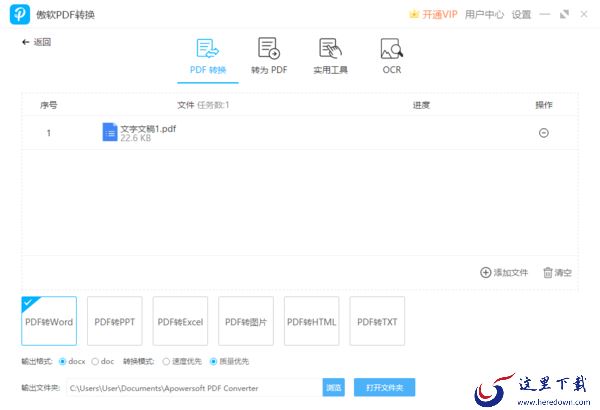This screenshot has height=410, width=600.
Task: Select the PDF转Word conversion tile
Action: (49, 321)
